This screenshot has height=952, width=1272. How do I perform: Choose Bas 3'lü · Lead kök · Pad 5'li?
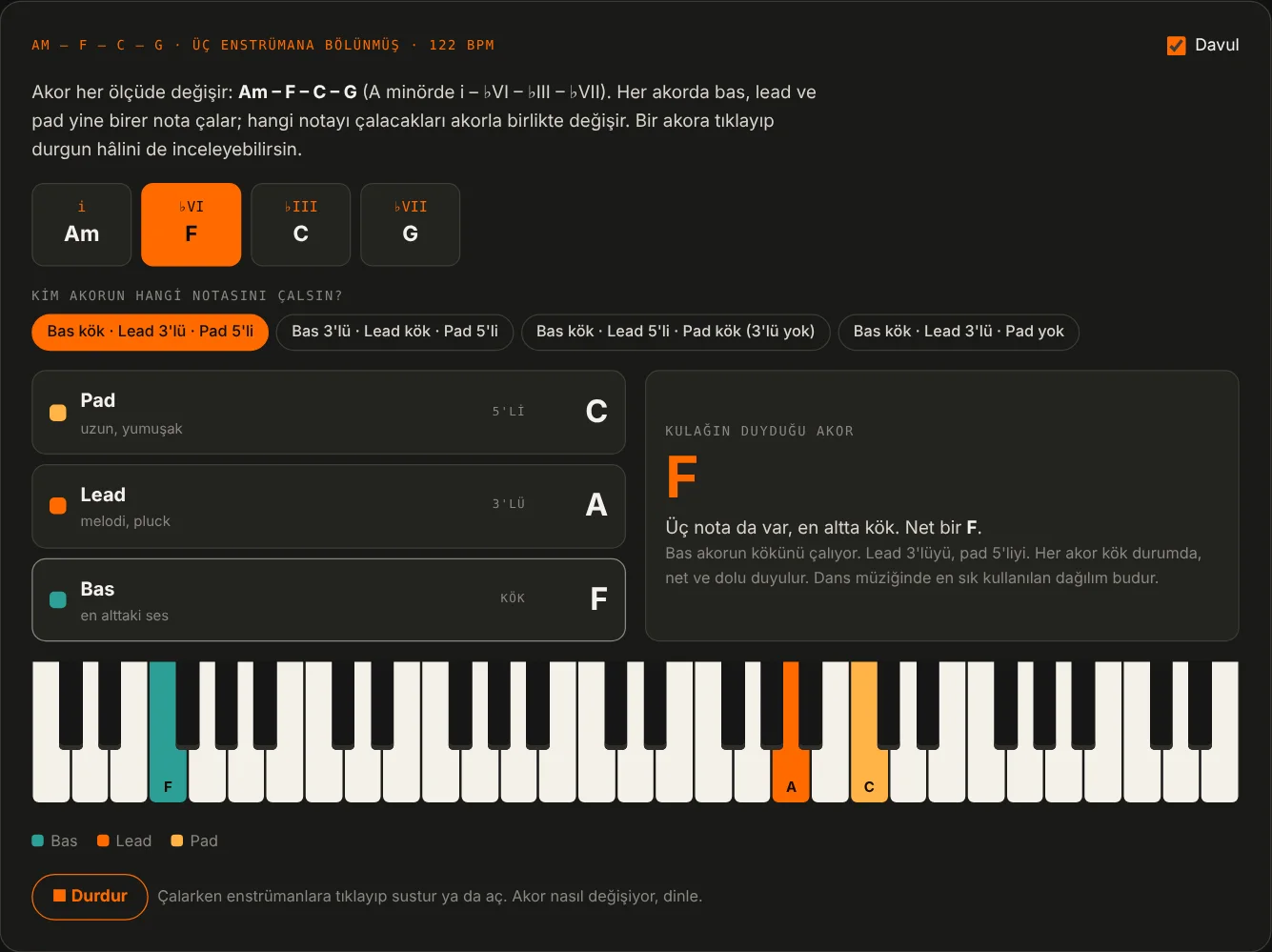click(394, 332)
